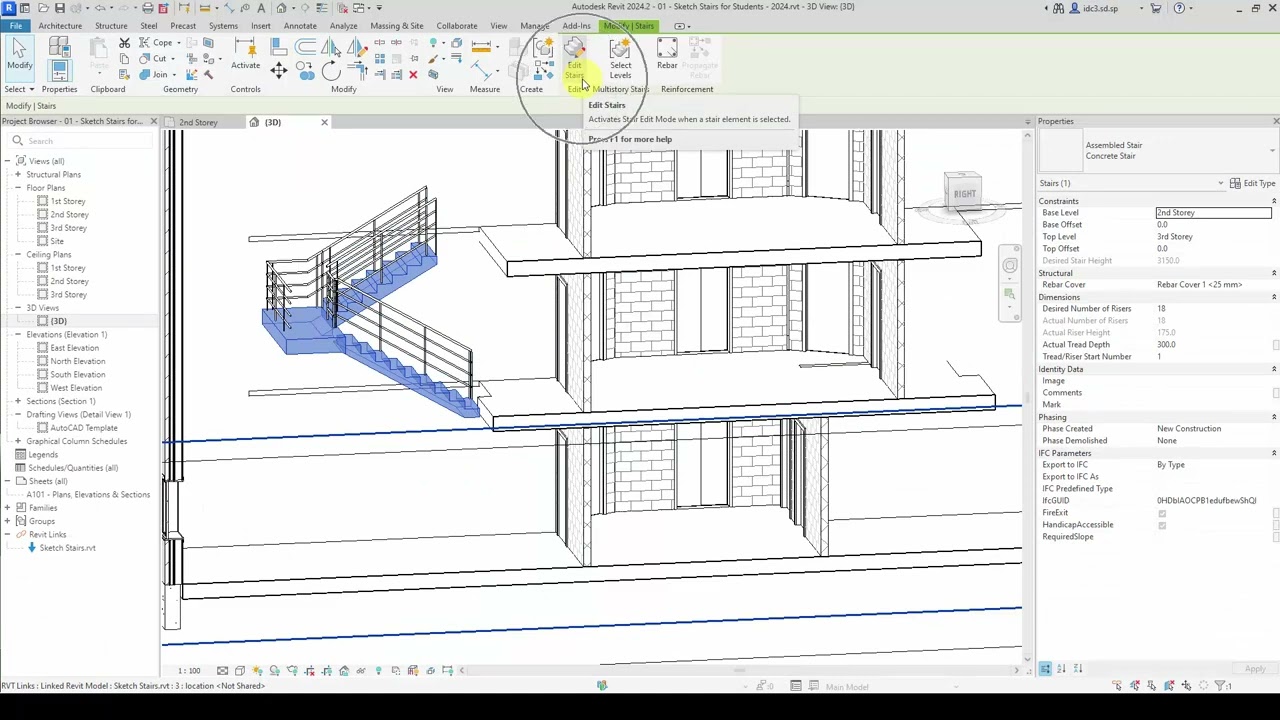Viewport: 1280px width, 720px height.
Task: Click the Filter selection icon in status bar
Action: coord(1221,686)
